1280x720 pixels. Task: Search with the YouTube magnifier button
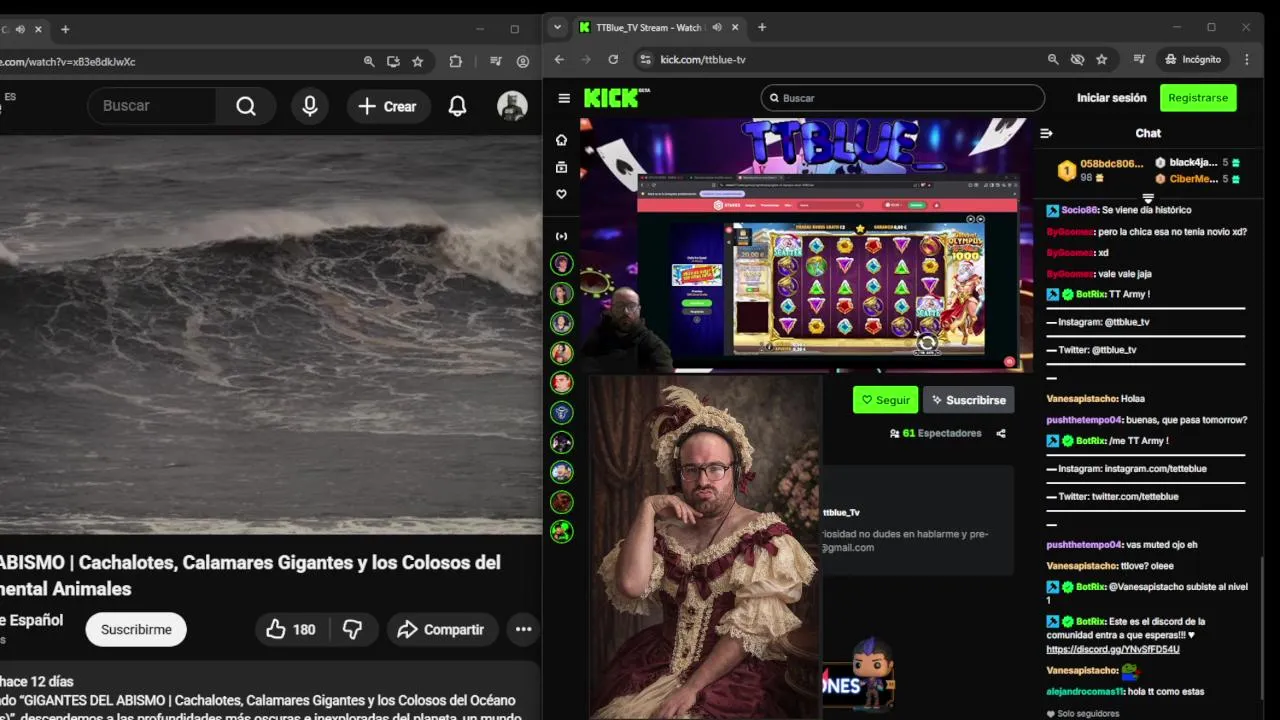[x=246, y=106]
